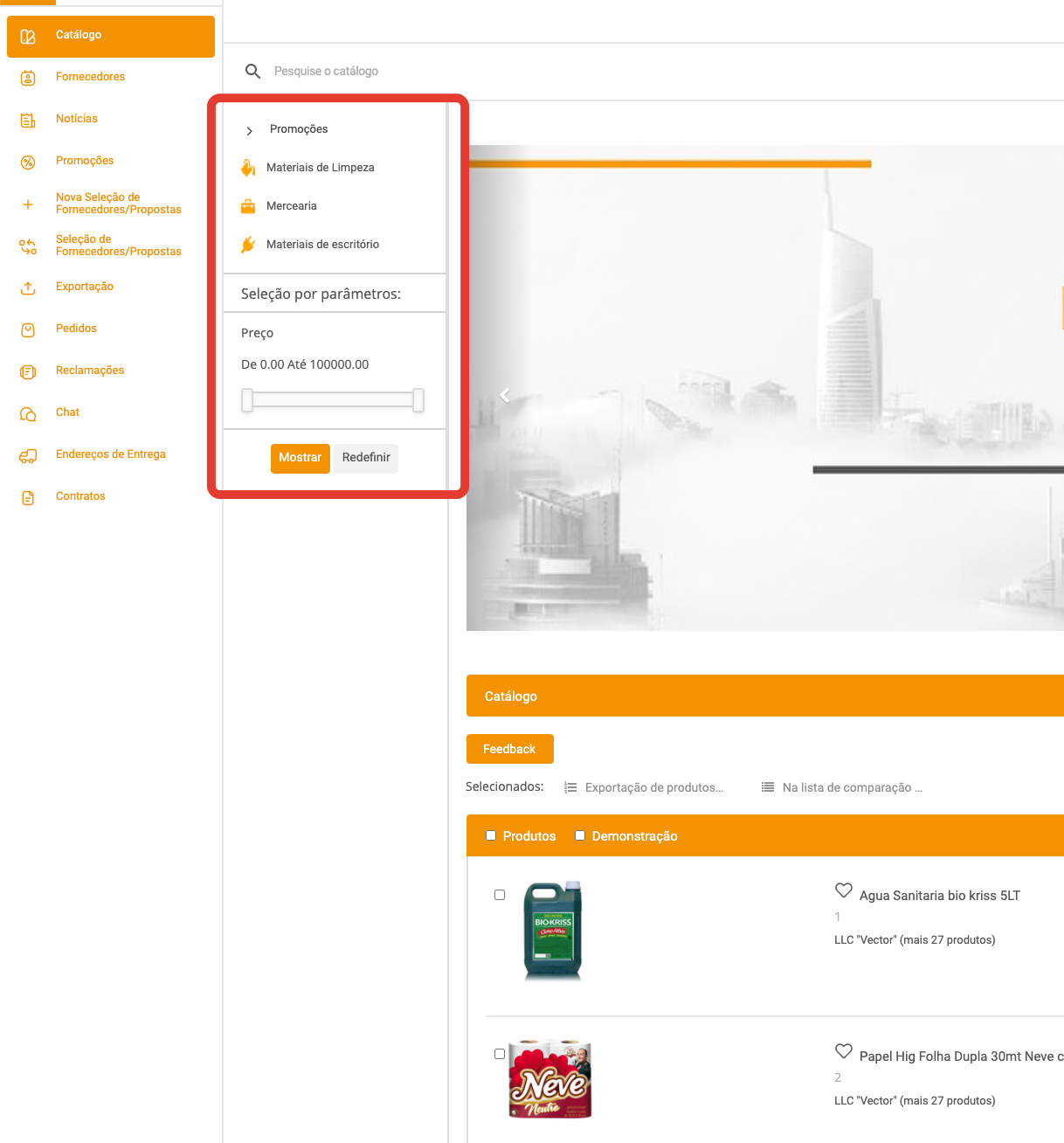The width and height of the screenshot is (1064, 1143).
Task: Click the search magnifier icon
Action: tap(252, 71)
